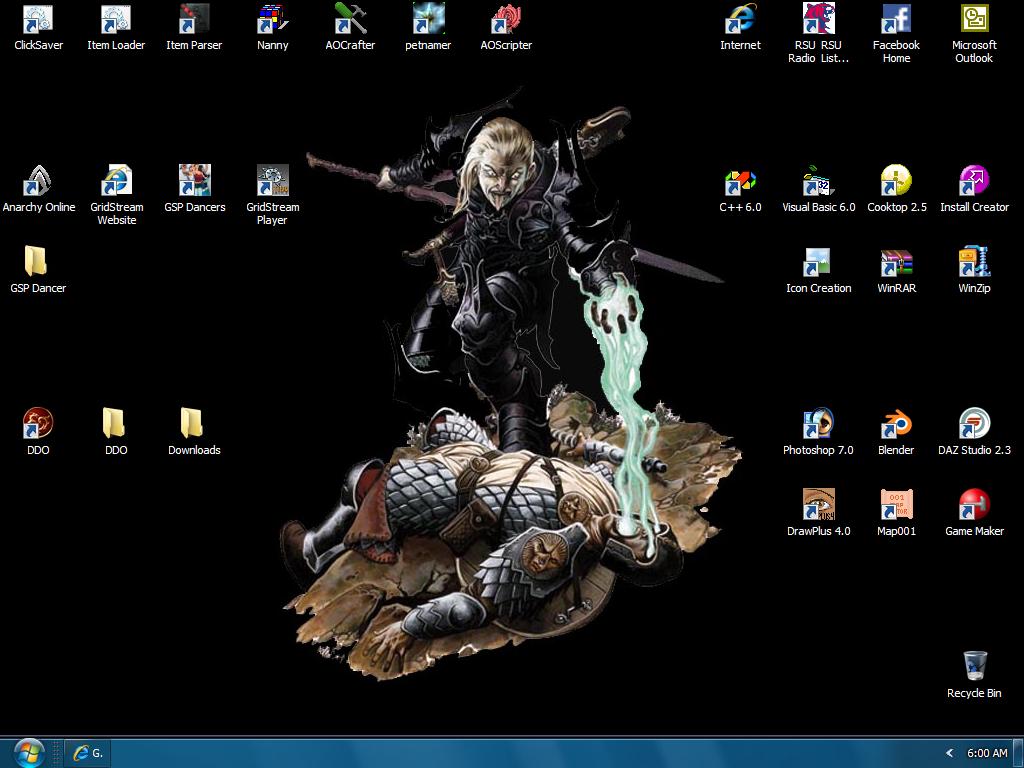Select the DrawPlus 4.0 icon
1024x768 pixels.
[818, 505]
